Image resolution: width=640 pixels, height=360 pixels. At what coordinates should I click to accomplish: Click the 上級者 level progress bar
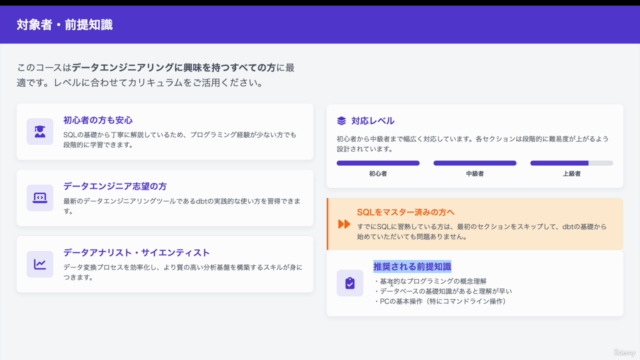coord(571,163)
